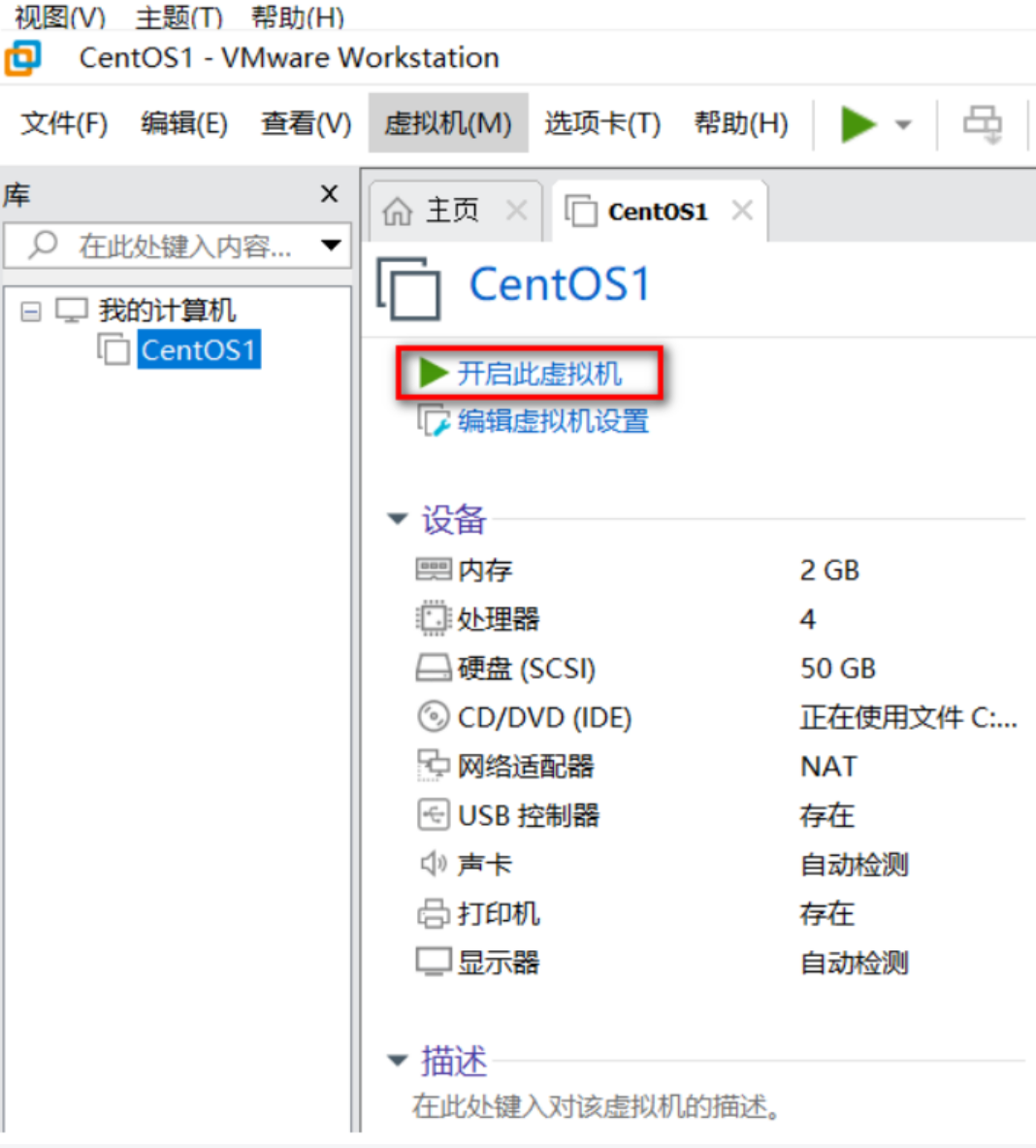Click the 50 GB disk value
Image resolution: width=1036 pixels, height=1148 pixels.
click(x=838, y=669)
